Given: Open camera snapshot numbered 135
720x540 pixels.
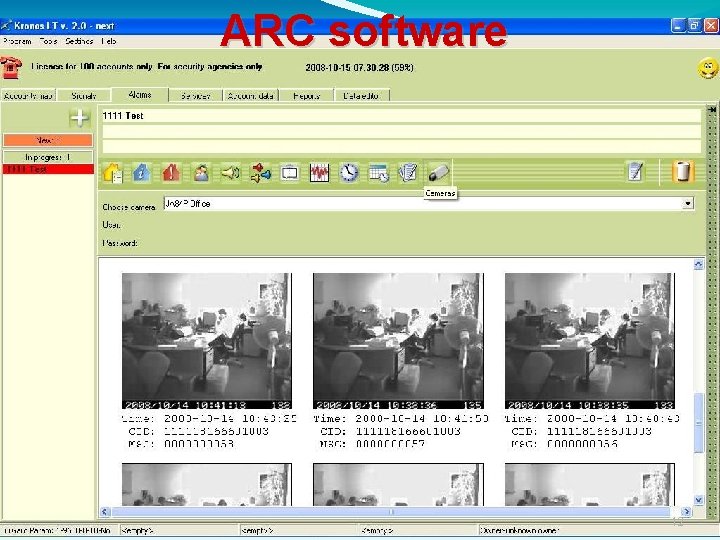Looking at the screenshot, I should click(x=398, y=341).
